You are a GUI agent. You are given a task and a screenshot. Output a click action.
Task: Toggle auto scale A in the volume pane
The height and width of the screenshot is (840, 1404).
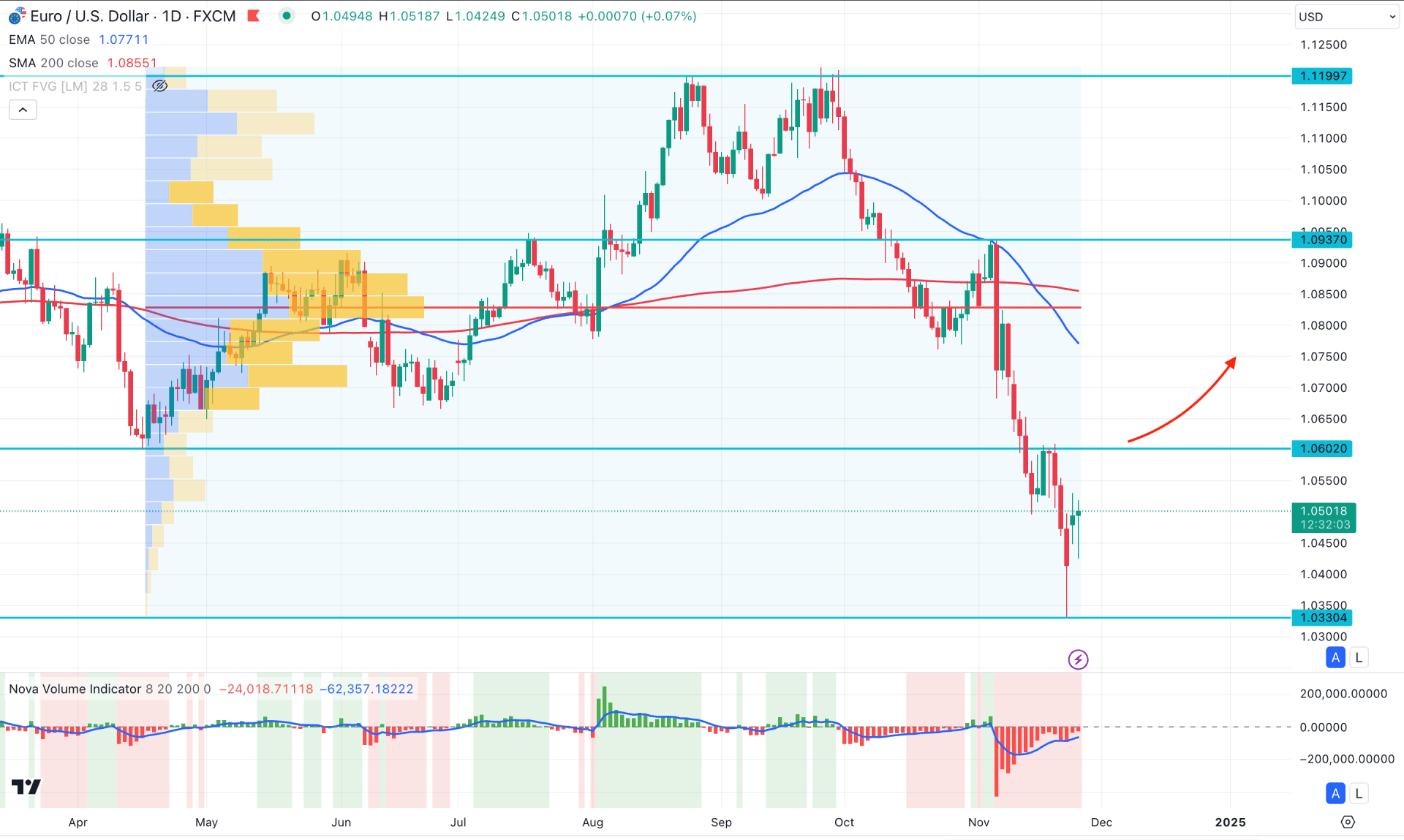[x=1335, y=793]
